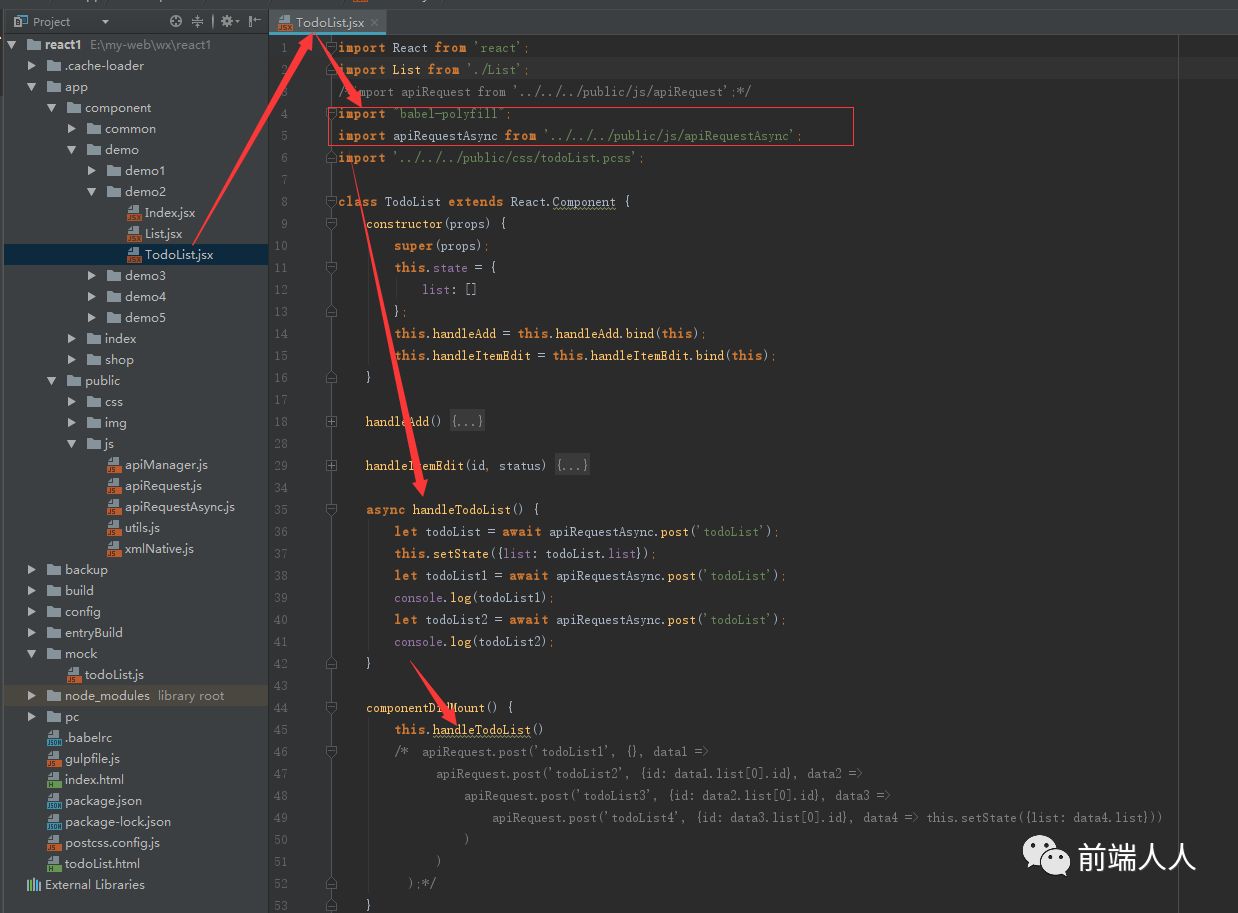The height and width of the screenshot is (913, 1238).
Task: Click the folded handleItemEdit code placeholder
Action: point(572,463)
